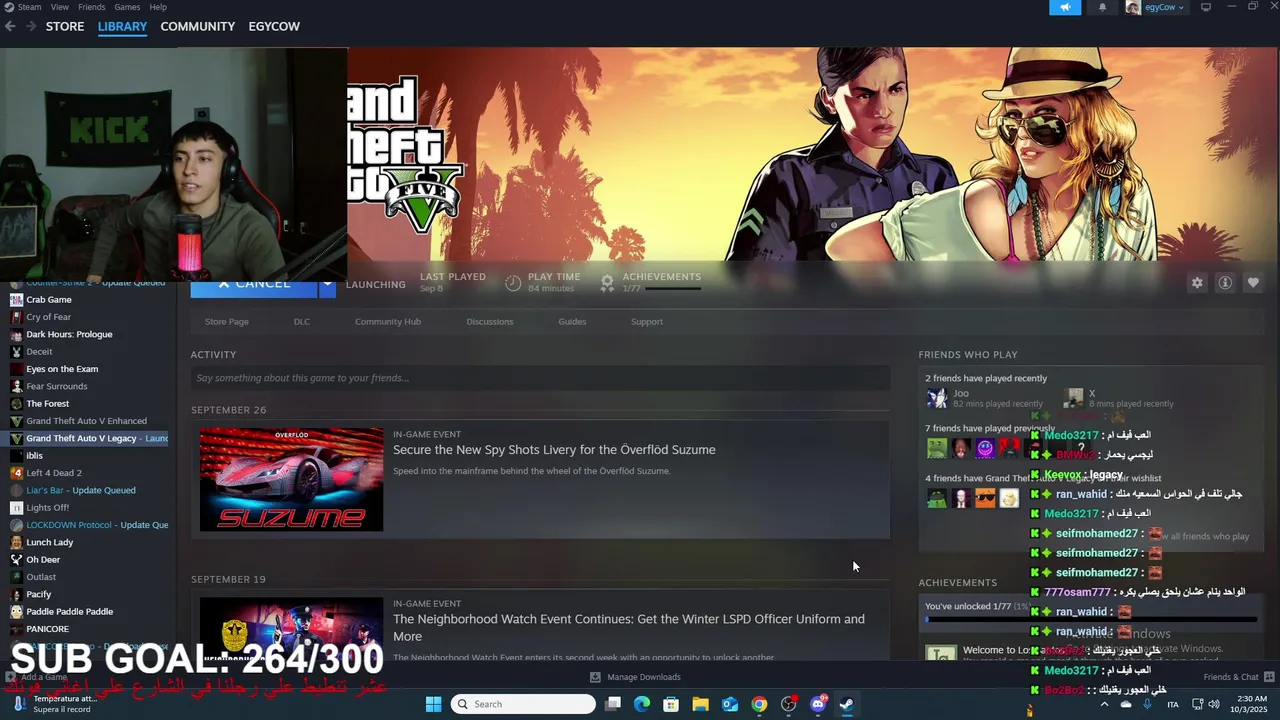Click the activity text field
Image resolution: width=1280 pixels, height=720 pixels.
540,378
